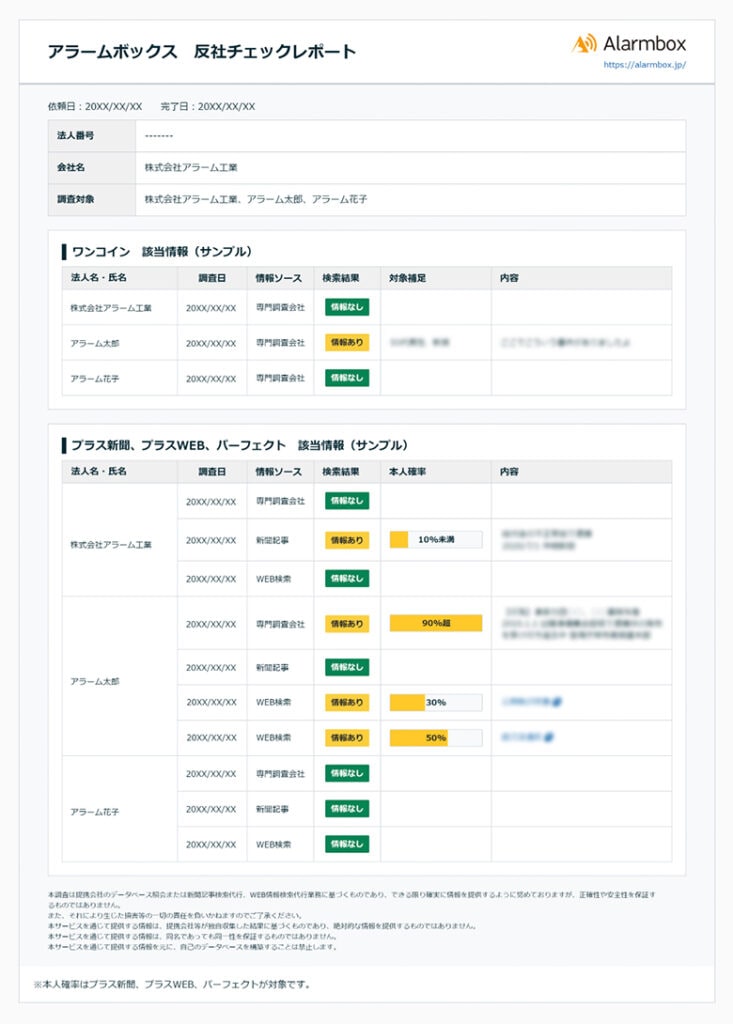Screen dimensions: 733x1024
Task: Open the https://alarmbox.jp/ link
Action: [x=644, y=65]
